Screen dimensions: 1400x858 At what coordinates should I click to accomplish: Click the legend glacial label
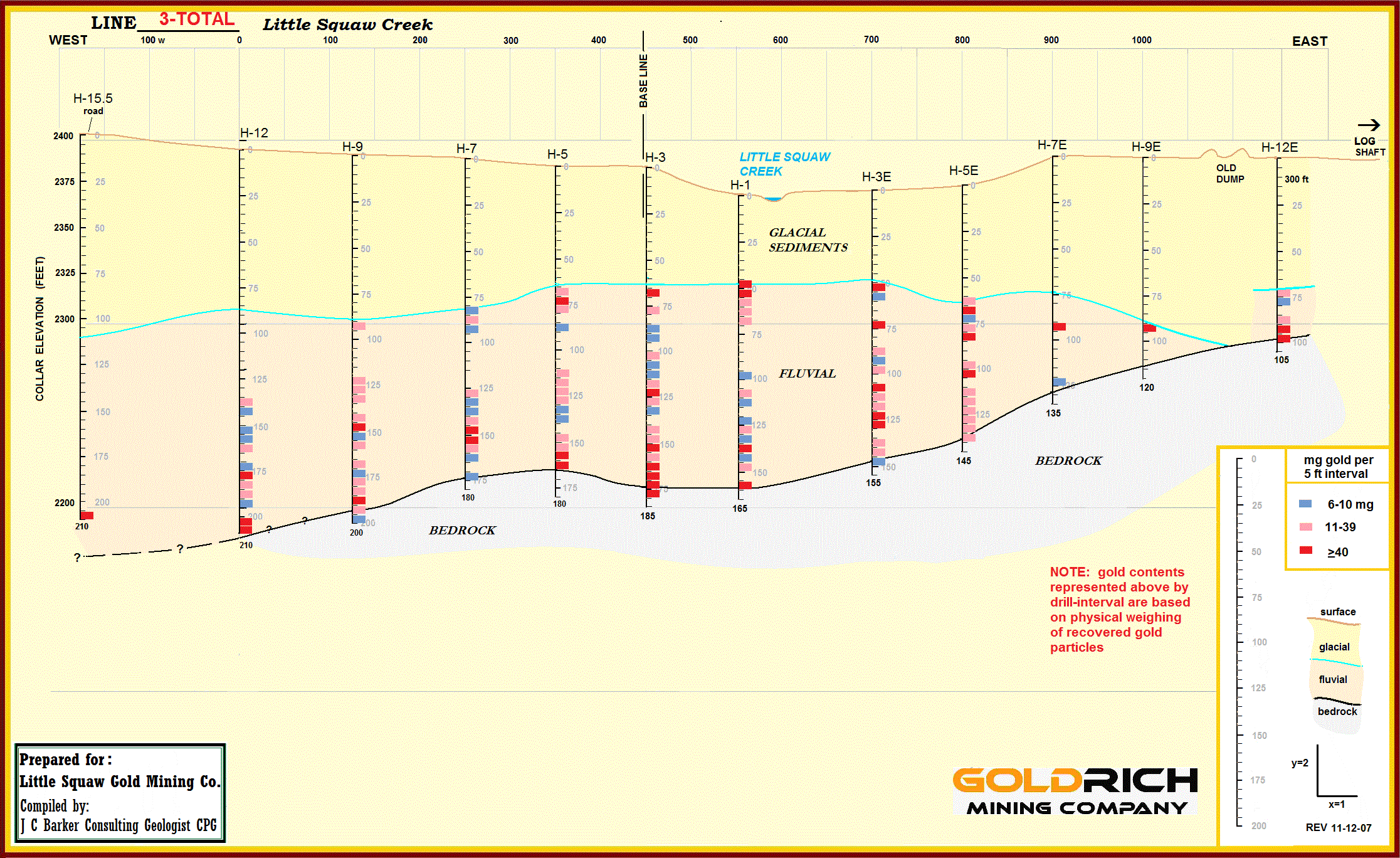point(1334,647)
